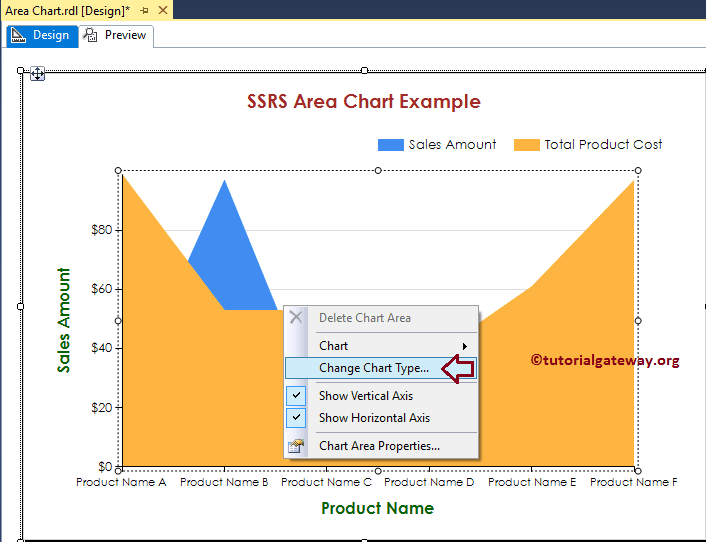Select the chart title SSRS Area Chart Example
706x542 pixels.
tap(364, 102)
